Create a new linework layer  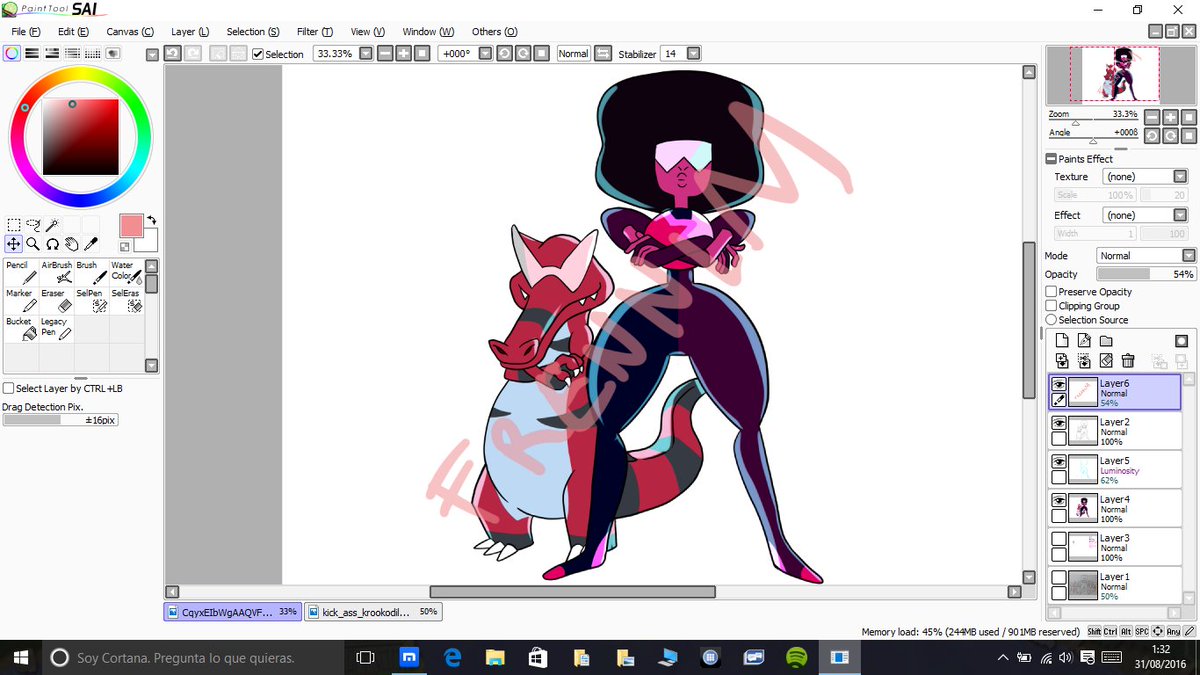tap(1084, 341)
